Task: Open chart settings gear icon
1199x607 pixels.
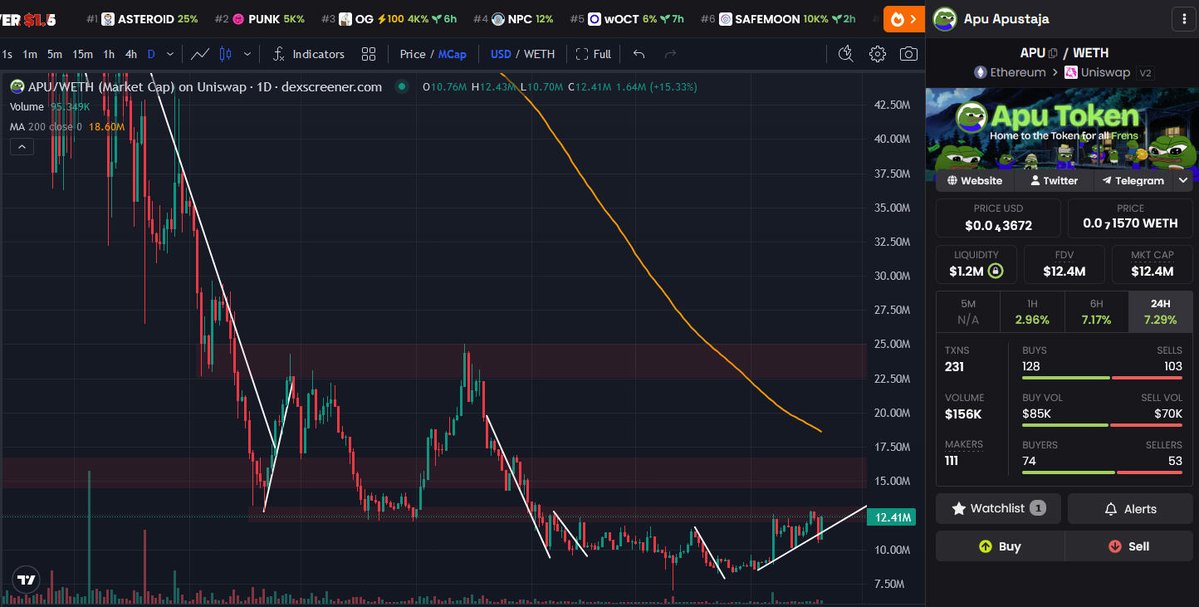Action: pos(877,54)
